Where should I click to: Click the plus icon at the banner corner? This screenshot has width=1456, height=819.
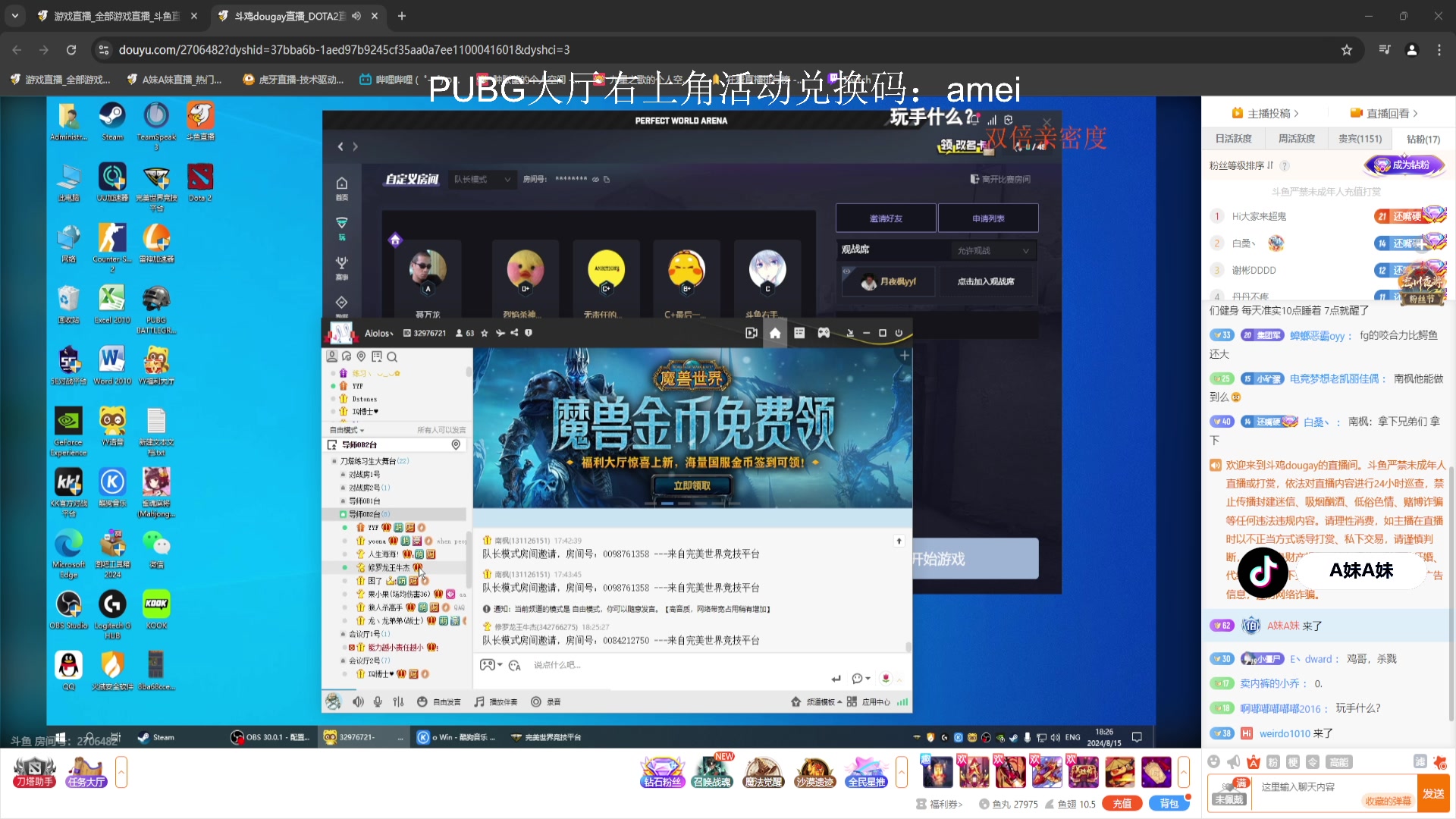pos(904,356)
